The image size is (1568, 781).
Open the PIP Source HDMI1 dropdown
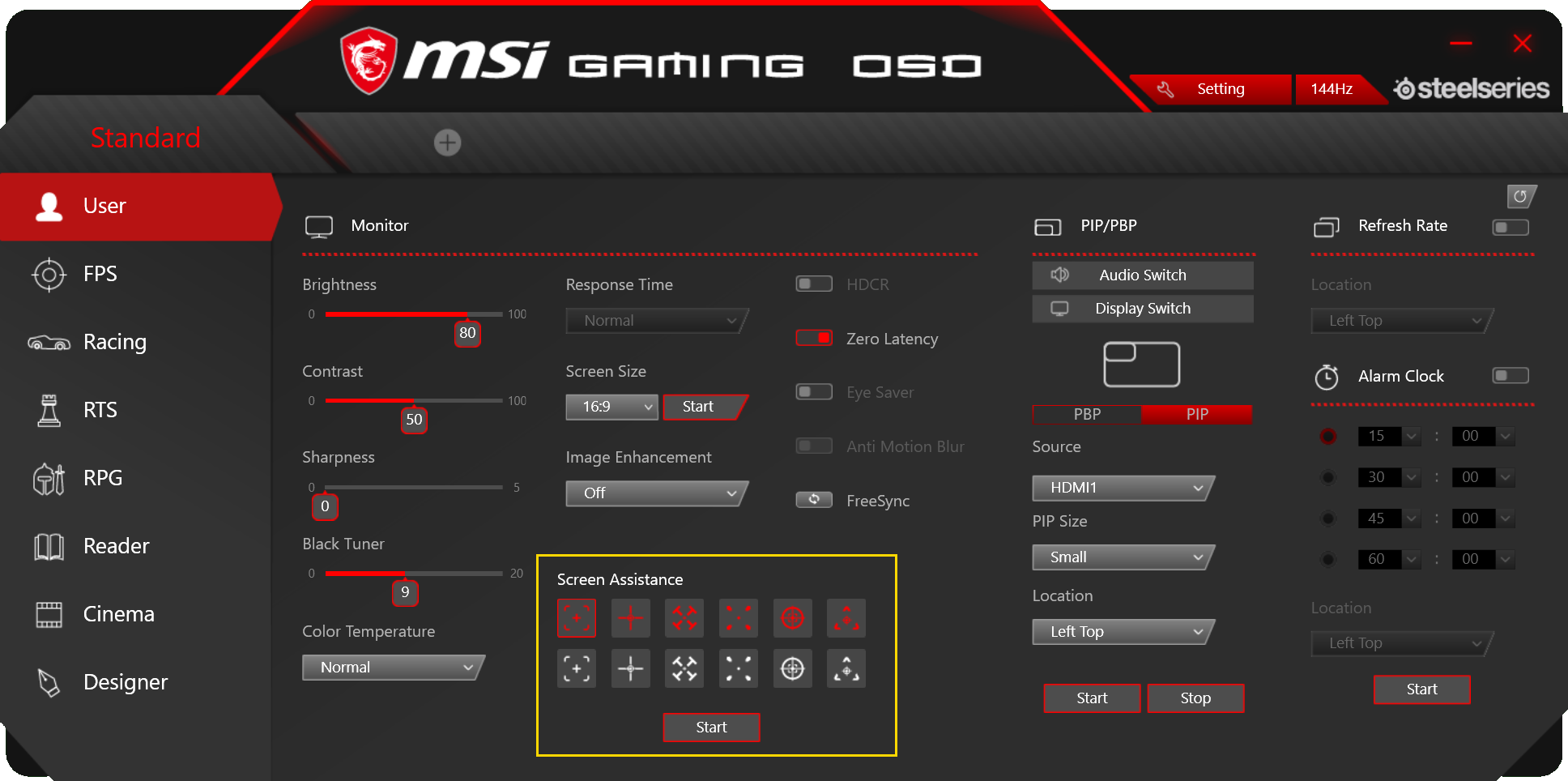[x=1123, y=488]
